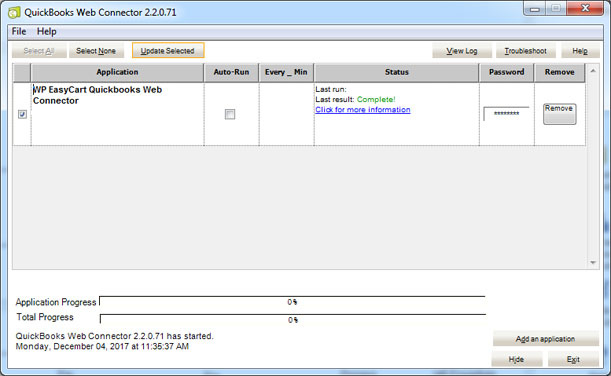
Task: Click the 'Last run:' status text
Action: [331, 90]
